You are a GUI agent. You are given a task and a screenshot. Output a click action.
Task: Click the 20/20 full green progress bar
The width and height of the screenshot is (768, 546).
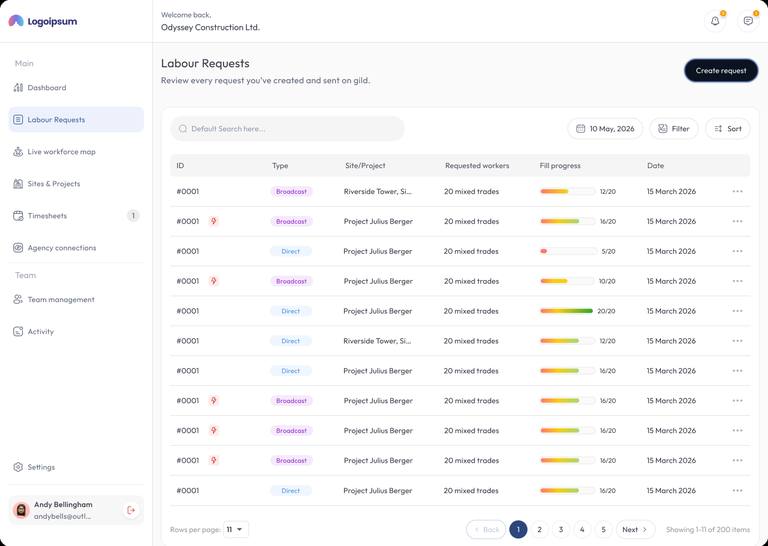pyautogui.click(x=566, y=311)
